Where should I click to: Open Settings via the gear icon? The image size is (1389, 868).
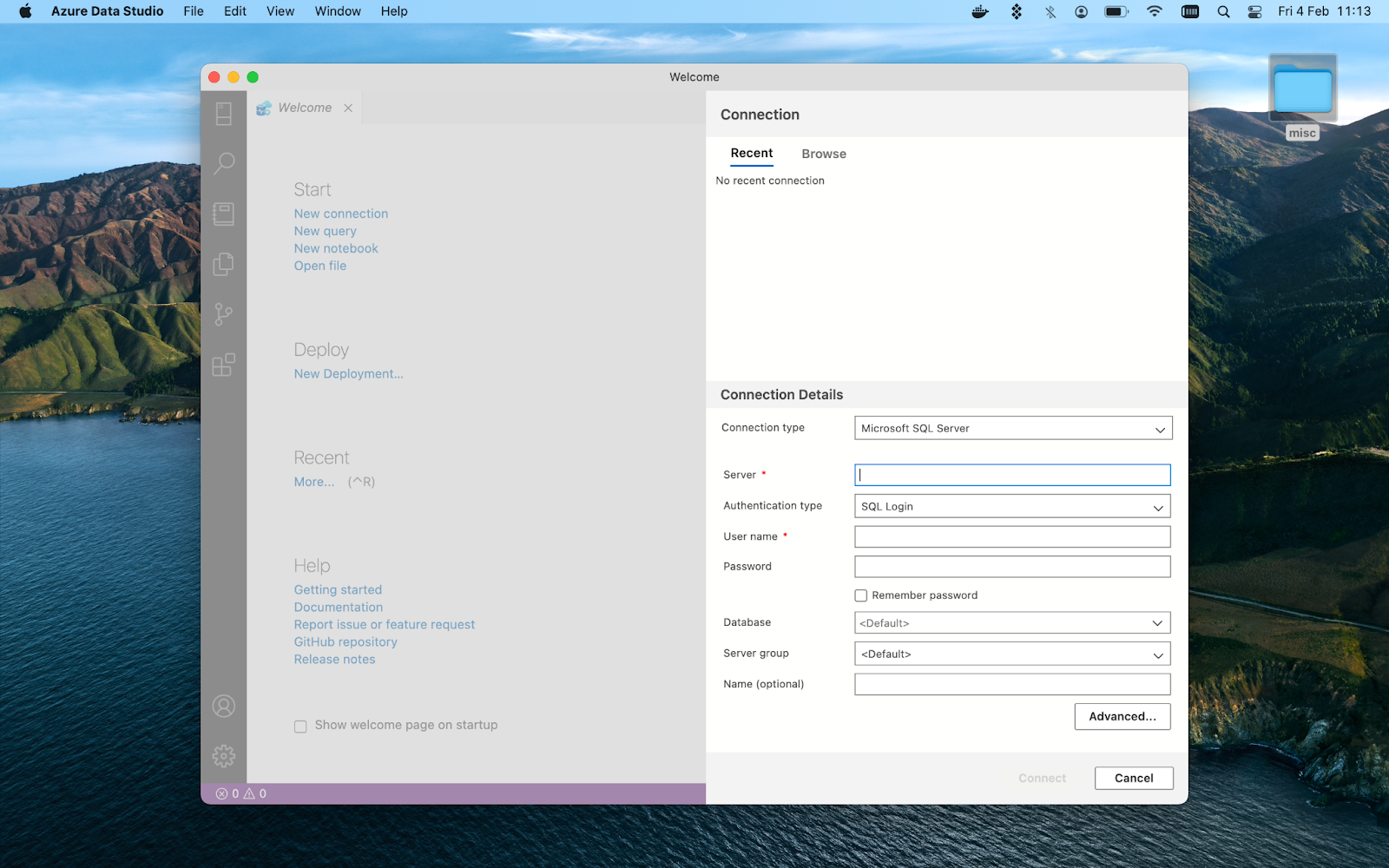coord(224,755)
